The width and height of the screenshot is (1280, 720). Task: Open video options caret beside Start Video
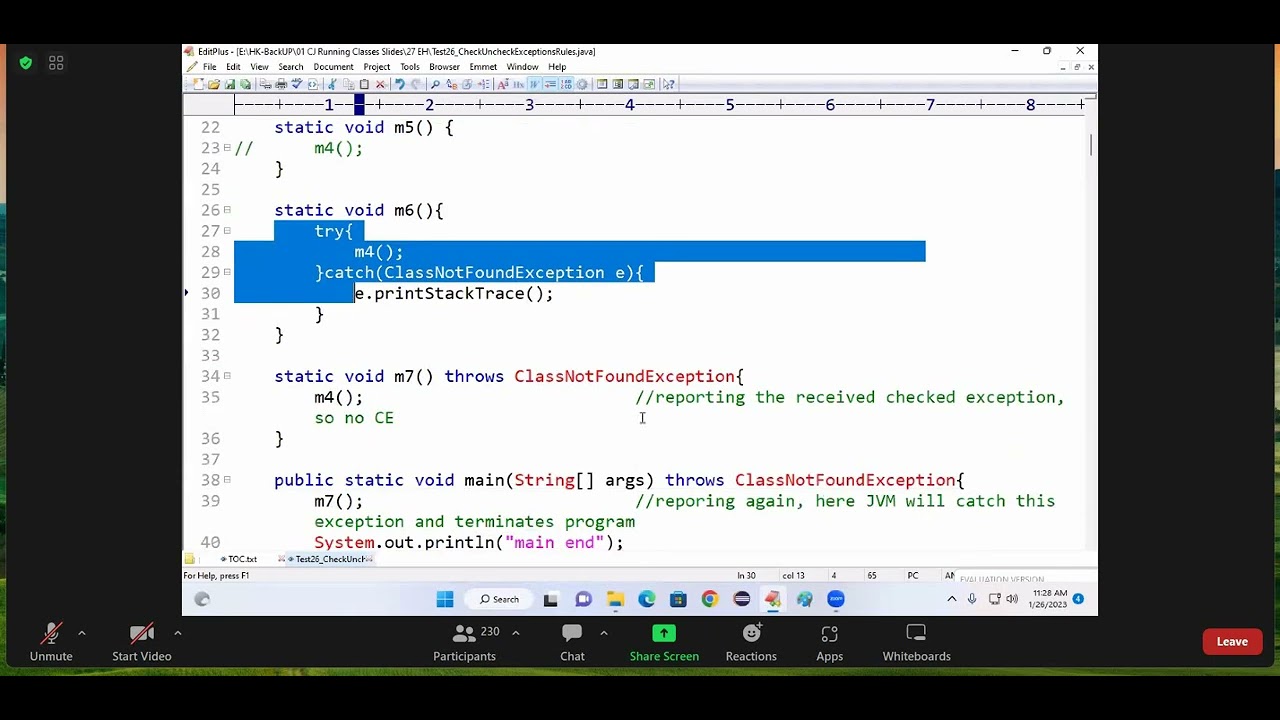(177, 633)
